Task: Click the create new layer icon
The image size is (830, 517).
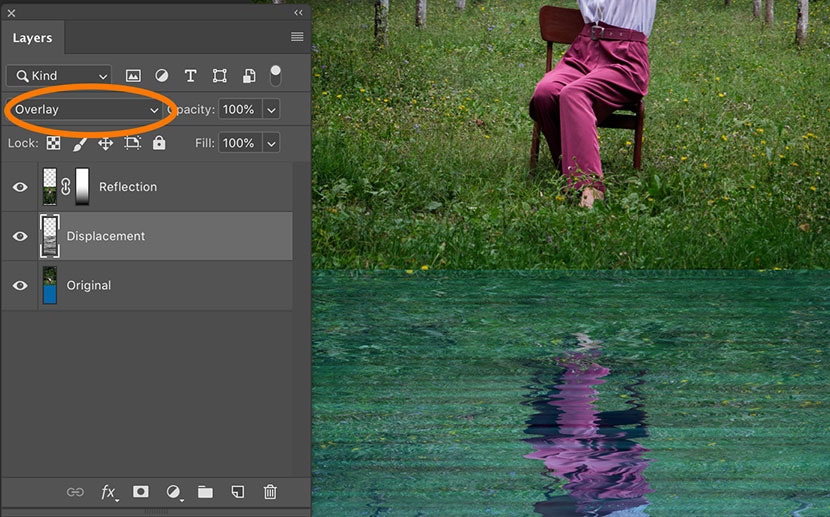Action: point(238,492)
